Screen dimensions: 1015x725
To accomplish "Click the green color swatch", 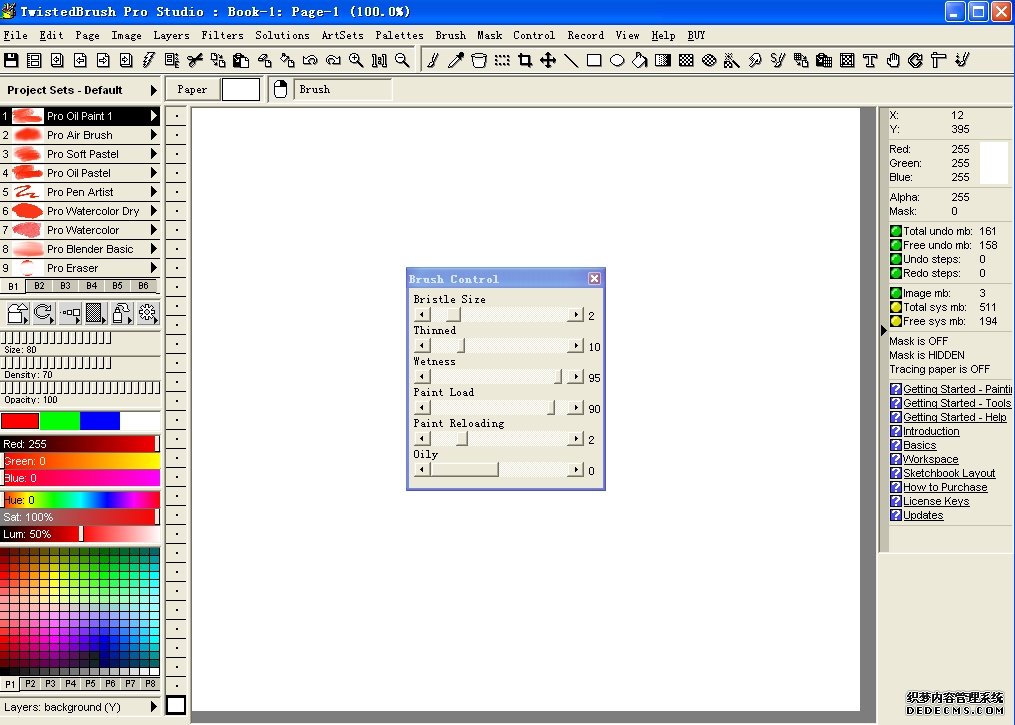I will click(60, 421).
